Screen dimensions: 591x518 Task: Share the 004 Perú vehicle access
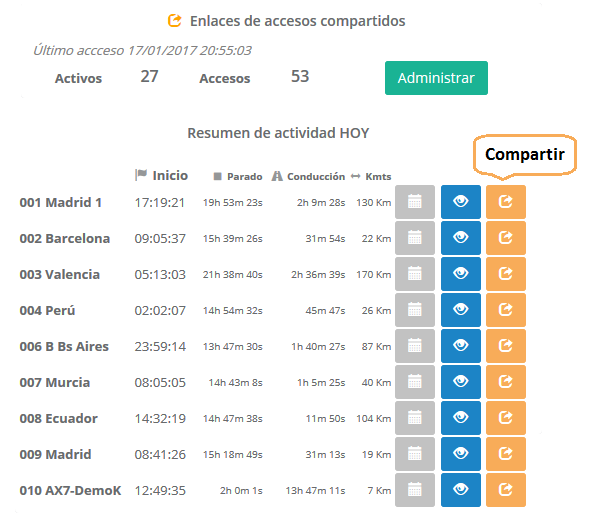(505, 310)
